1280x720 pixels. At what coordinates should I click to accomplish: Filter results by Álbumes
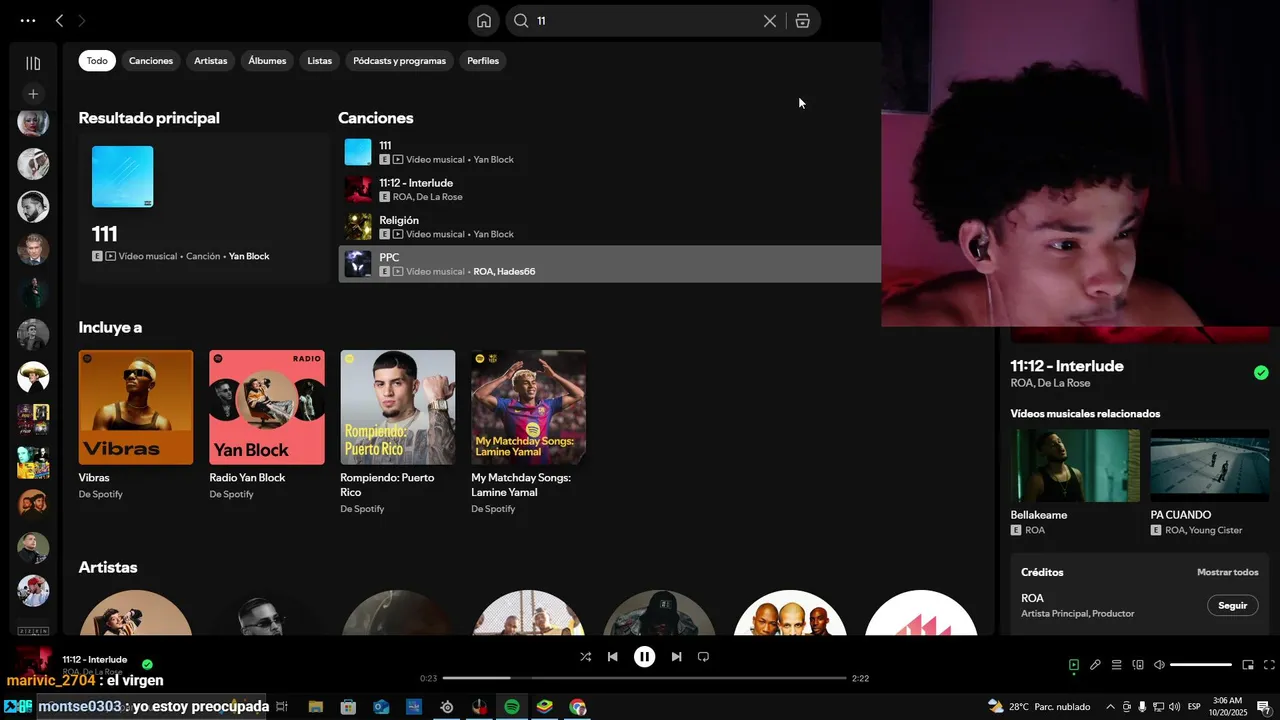(x=267, y=61)
